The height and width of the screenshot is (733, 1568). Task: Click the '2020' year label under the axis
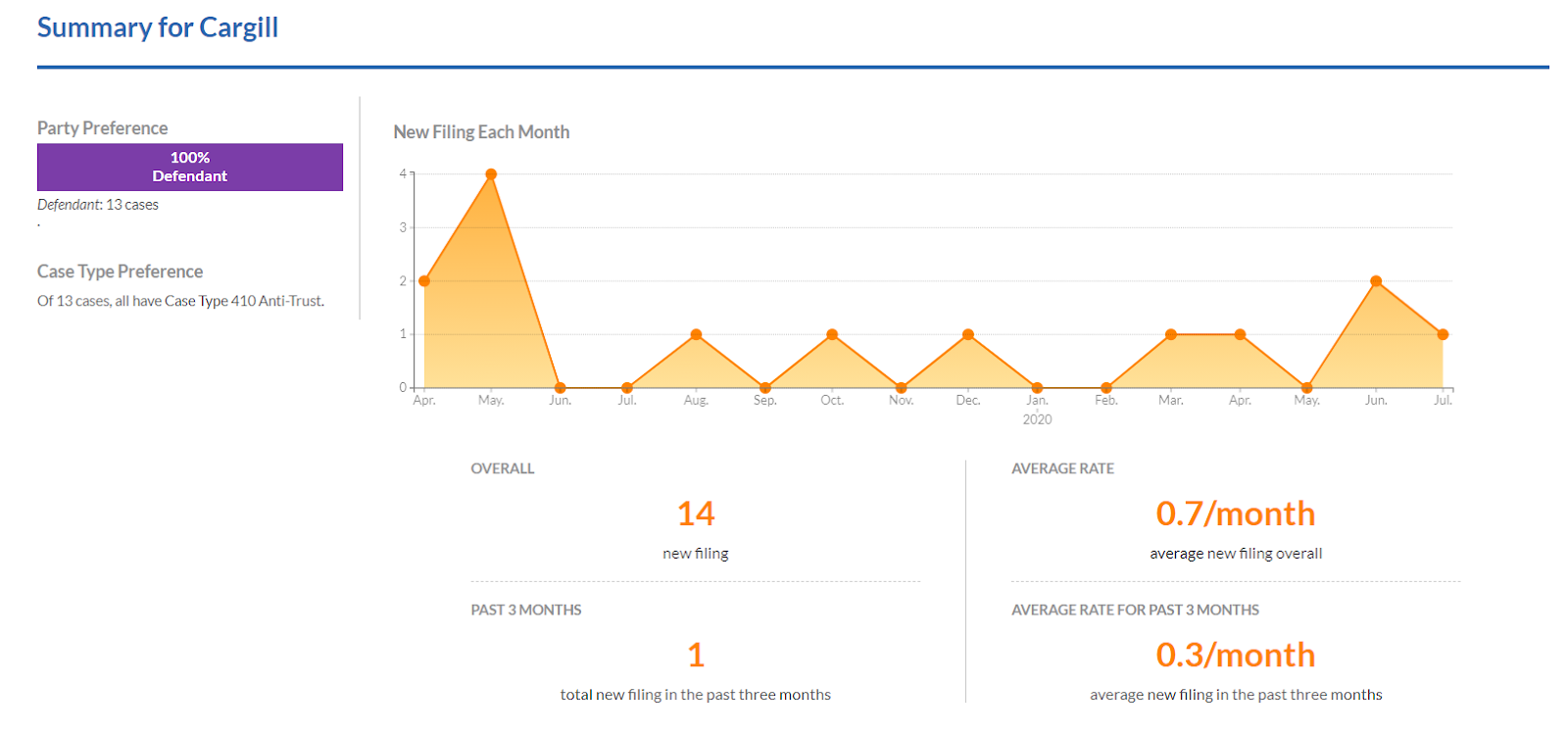click(1038, 419)
